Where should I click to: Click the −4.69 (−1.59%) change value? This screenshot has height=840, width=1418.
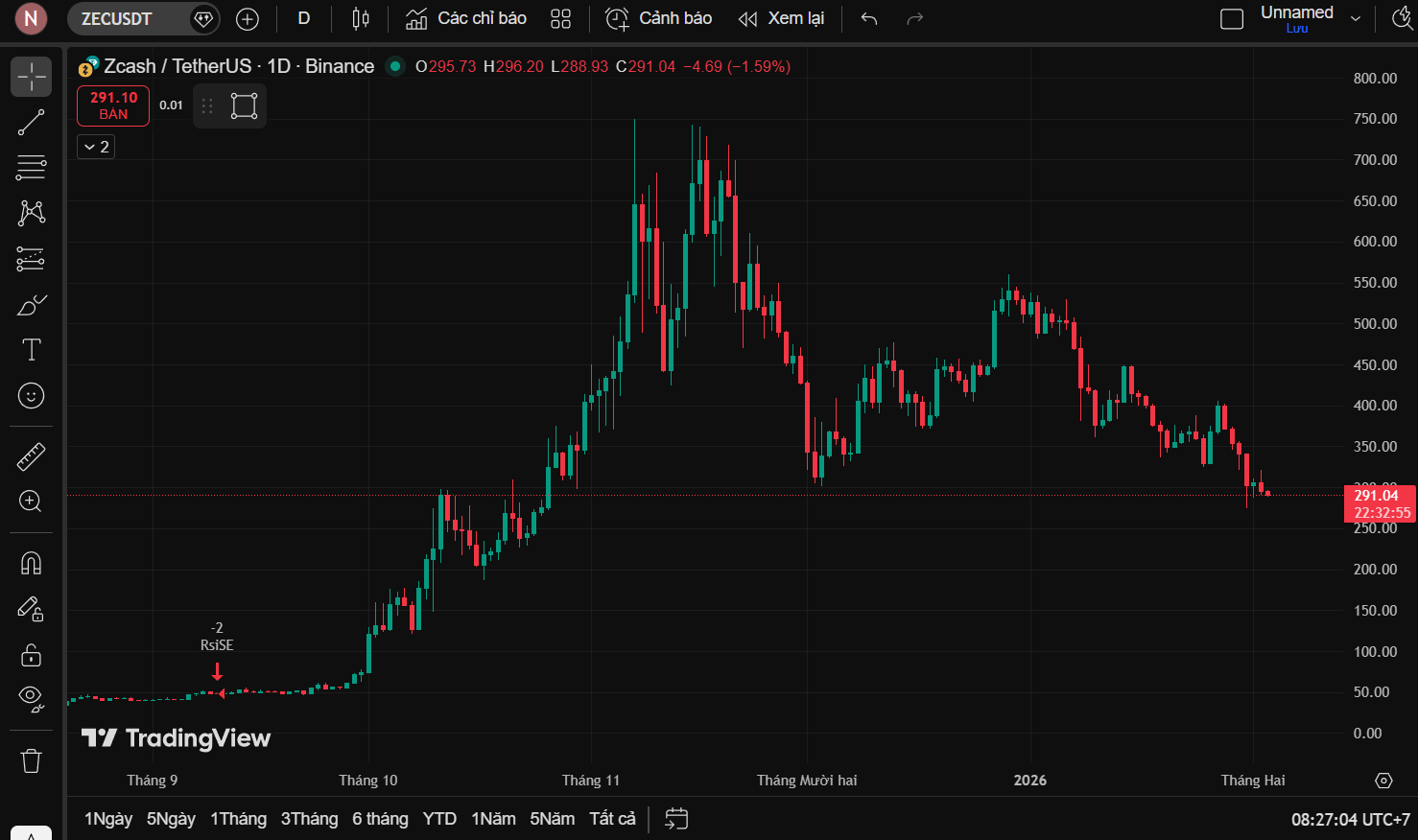click(x=737, y=66)
